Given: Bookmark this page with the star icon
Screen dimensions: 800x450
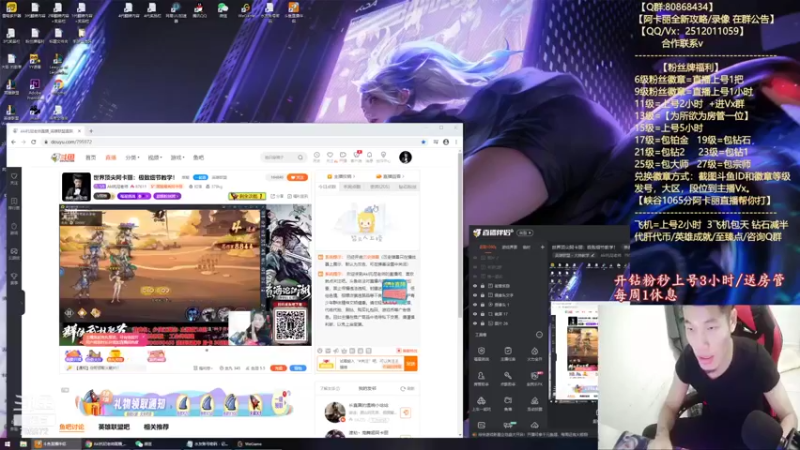Looking at the screenshot, I should tap(423, 142).
